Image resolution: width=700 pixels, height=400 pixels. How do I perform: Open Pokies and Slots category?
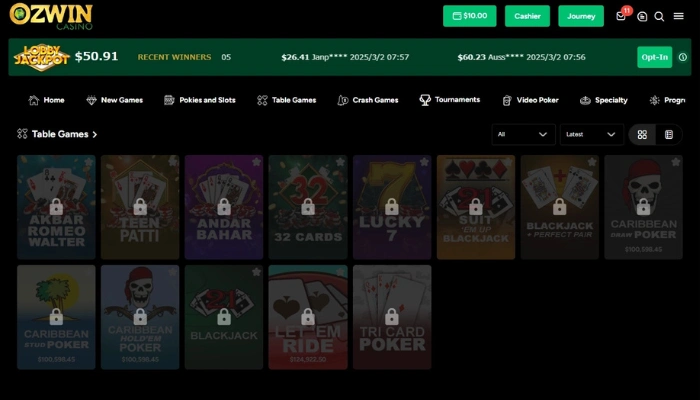(200, 100)
